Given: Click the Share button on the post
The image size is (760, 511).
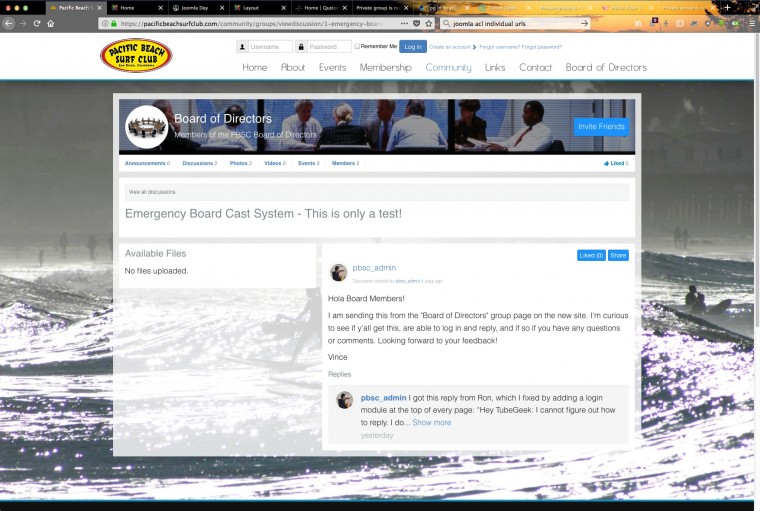Looking at the screenshot, I should coord(618,256).
